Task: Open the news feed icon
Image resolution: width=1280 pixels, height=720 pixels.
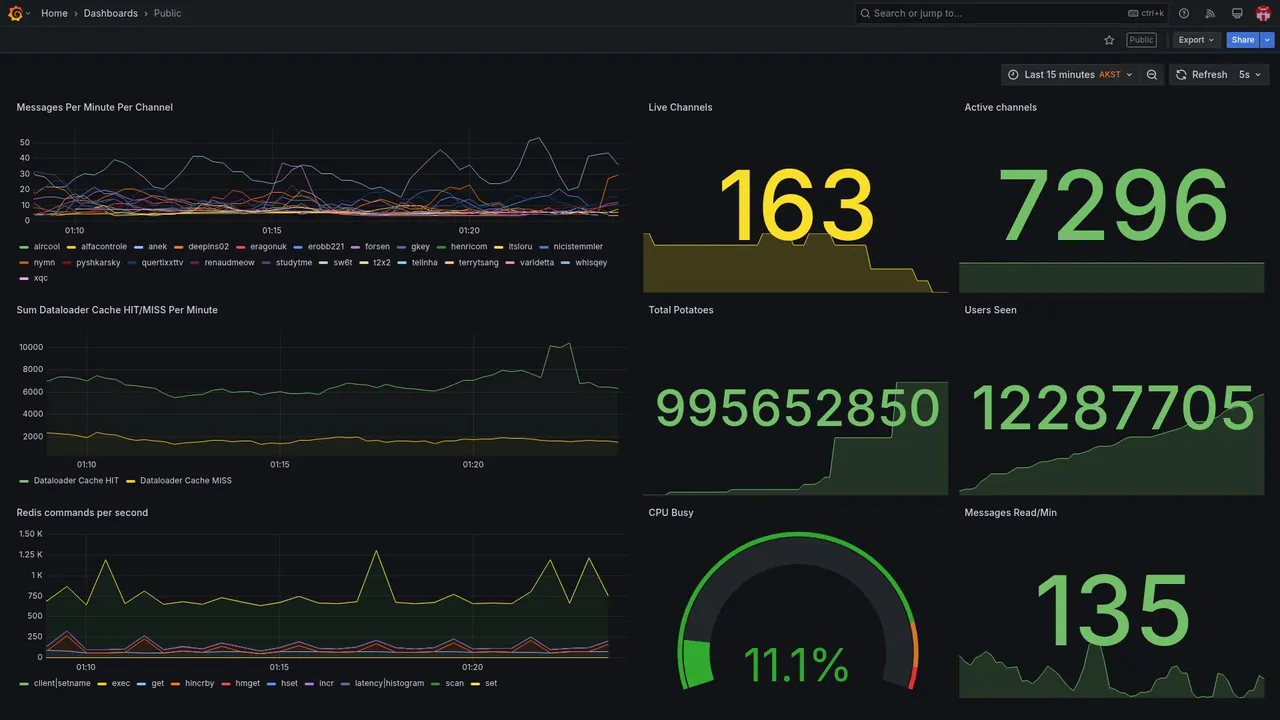Action: click(1210, 13)
